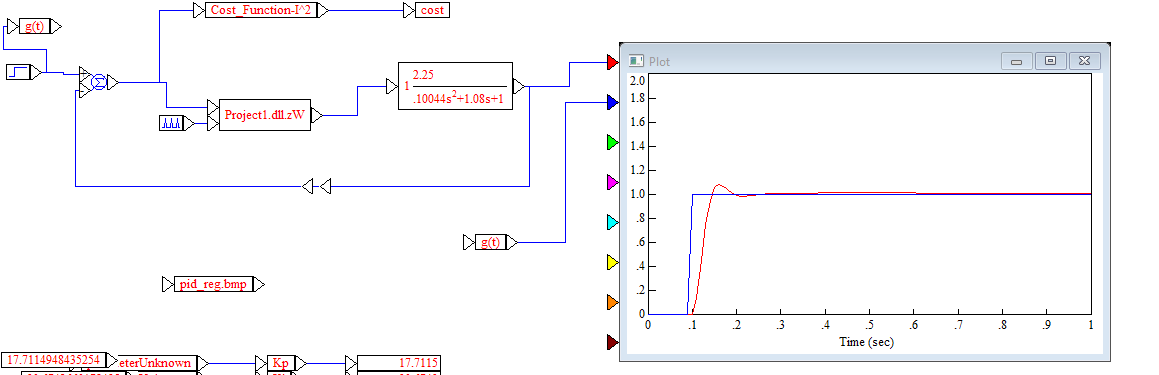
Task: Click the yellow plot input connector
Action: coord(612,262)
